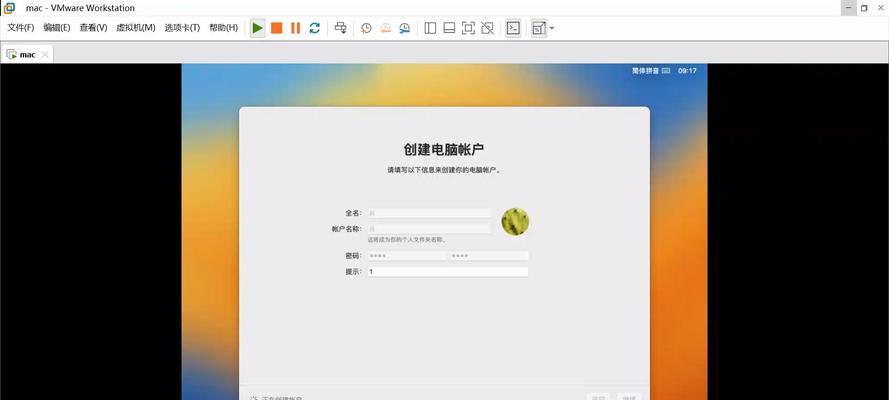The width and height of the screenshot is (889, 400).
Task: Click 简体拼音 input method in menu bar
Action: [x=646, y=71]
